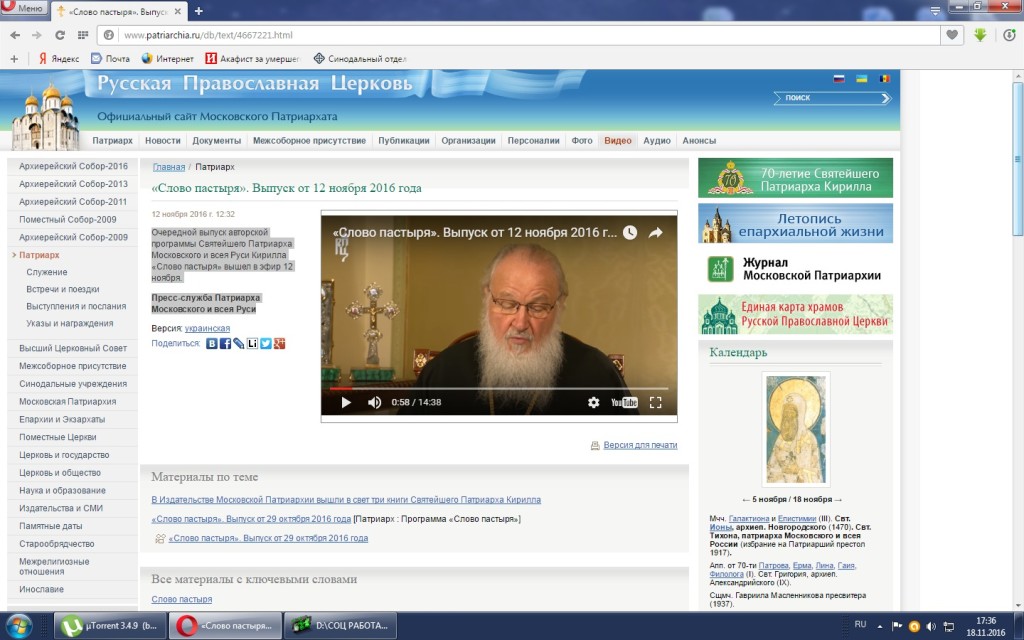Open the Патриарх top menu item

coord(112,140)
